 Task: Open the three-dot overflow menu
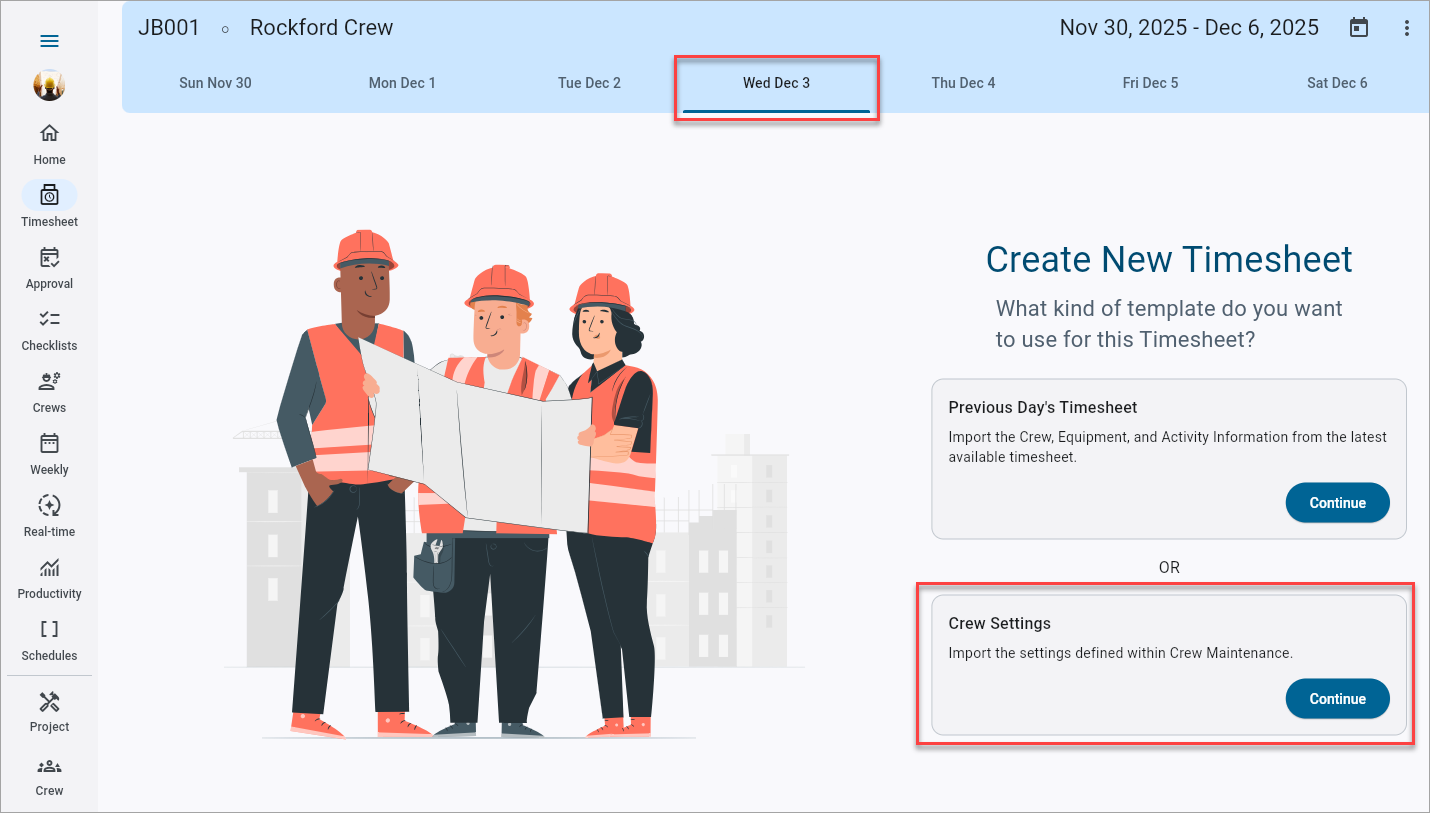pos(1407,27)
